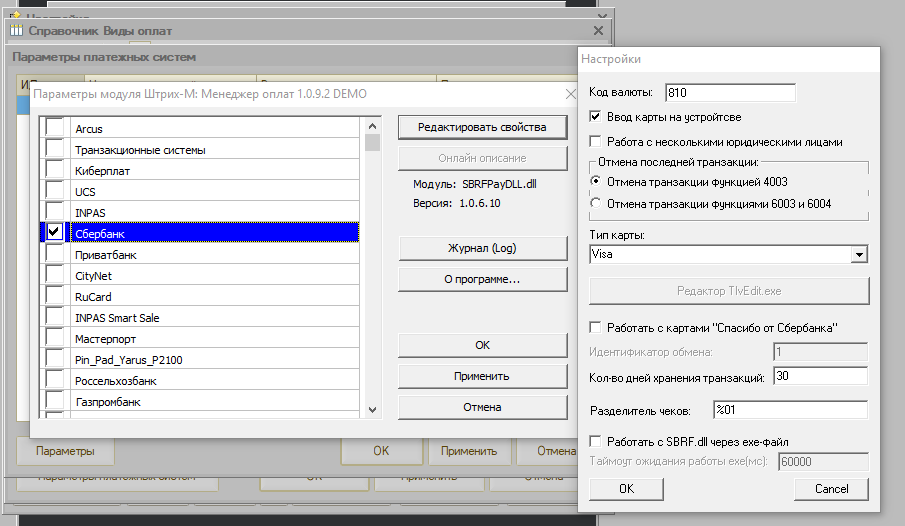The width and height of the screenshot is (905, 526).
Task: Click Отмена in module parameters dialog
Action: 475,407
